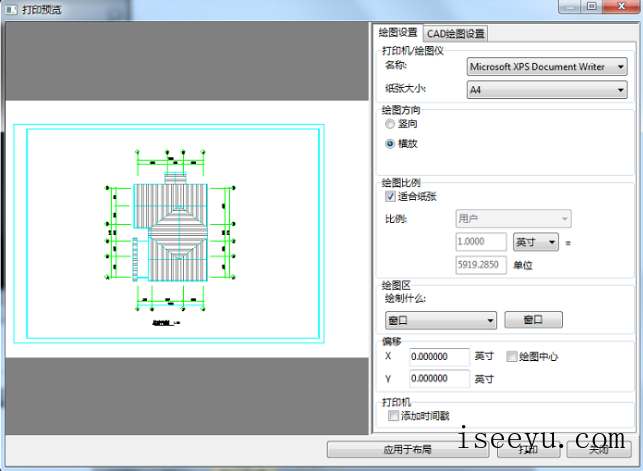
Task: Open the CAD绘图设置 tab
Action: tap(455, 34)
